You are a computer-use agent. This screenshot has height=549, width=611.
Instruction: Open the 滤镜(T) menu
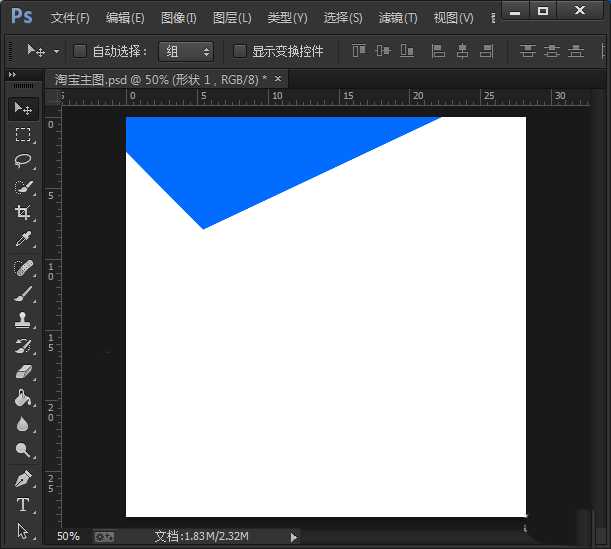tap(398, 18)
